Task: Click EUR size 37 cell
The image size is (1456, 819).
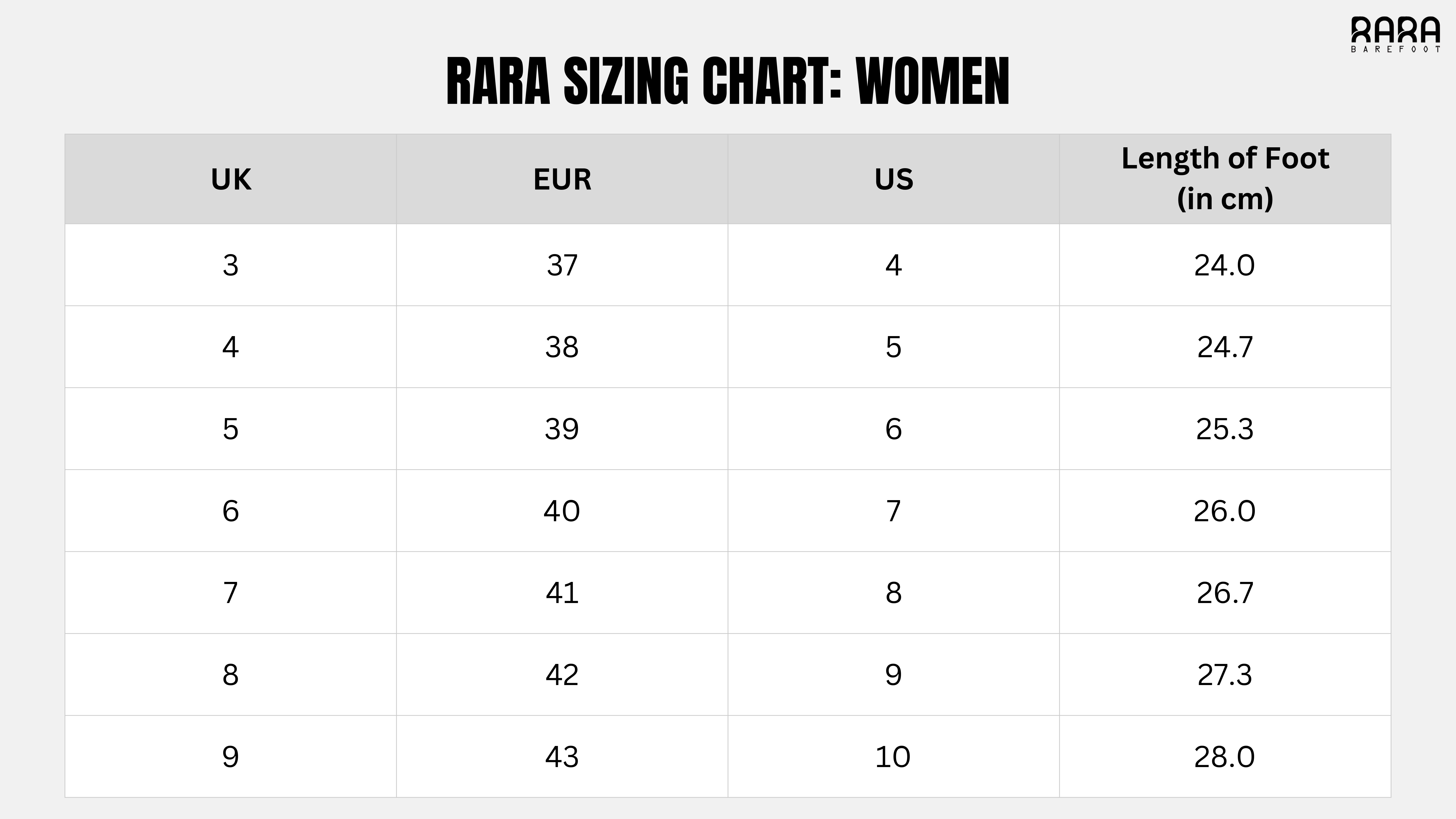Action: (562, 265)
